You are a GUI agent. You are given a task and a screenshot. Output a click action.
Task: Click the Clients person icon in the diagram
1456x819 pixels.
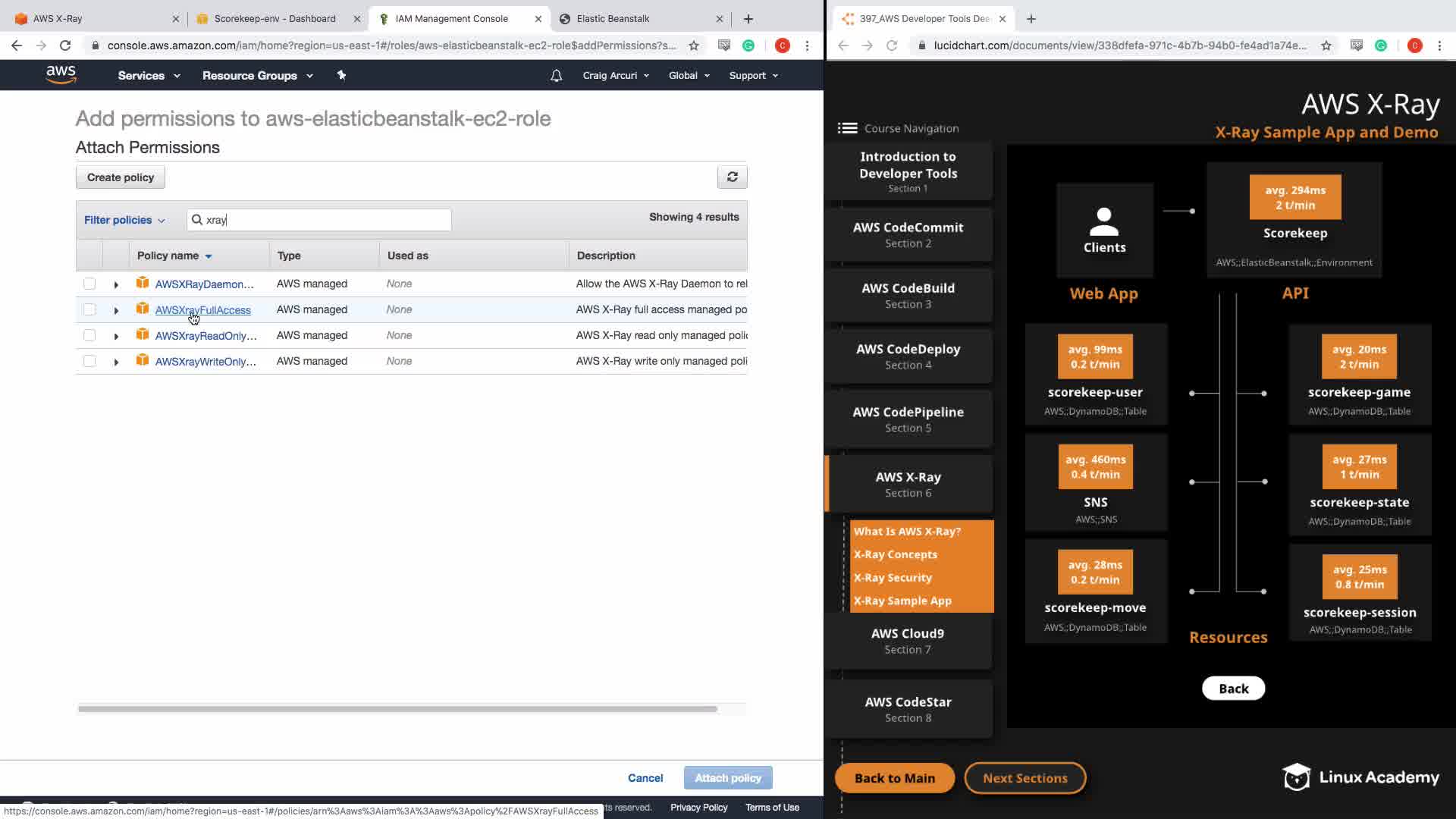point(1104,222)
